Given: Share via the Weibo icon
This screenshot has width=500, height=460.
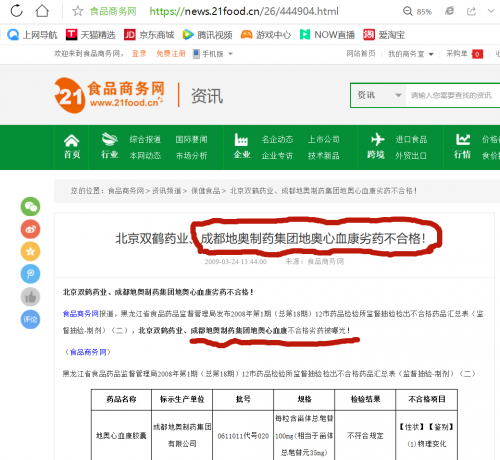Looking at the screenshot, I should [30, 229].
